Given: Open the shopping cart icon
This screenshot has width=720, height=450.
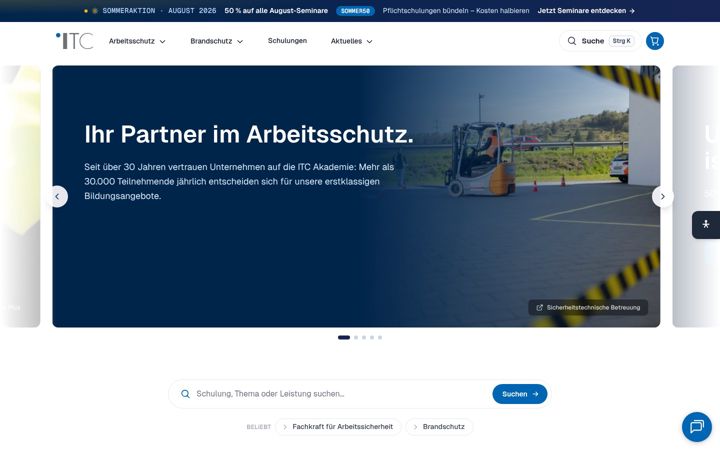Looking at the screenshot, I should [x=654, y=41].
